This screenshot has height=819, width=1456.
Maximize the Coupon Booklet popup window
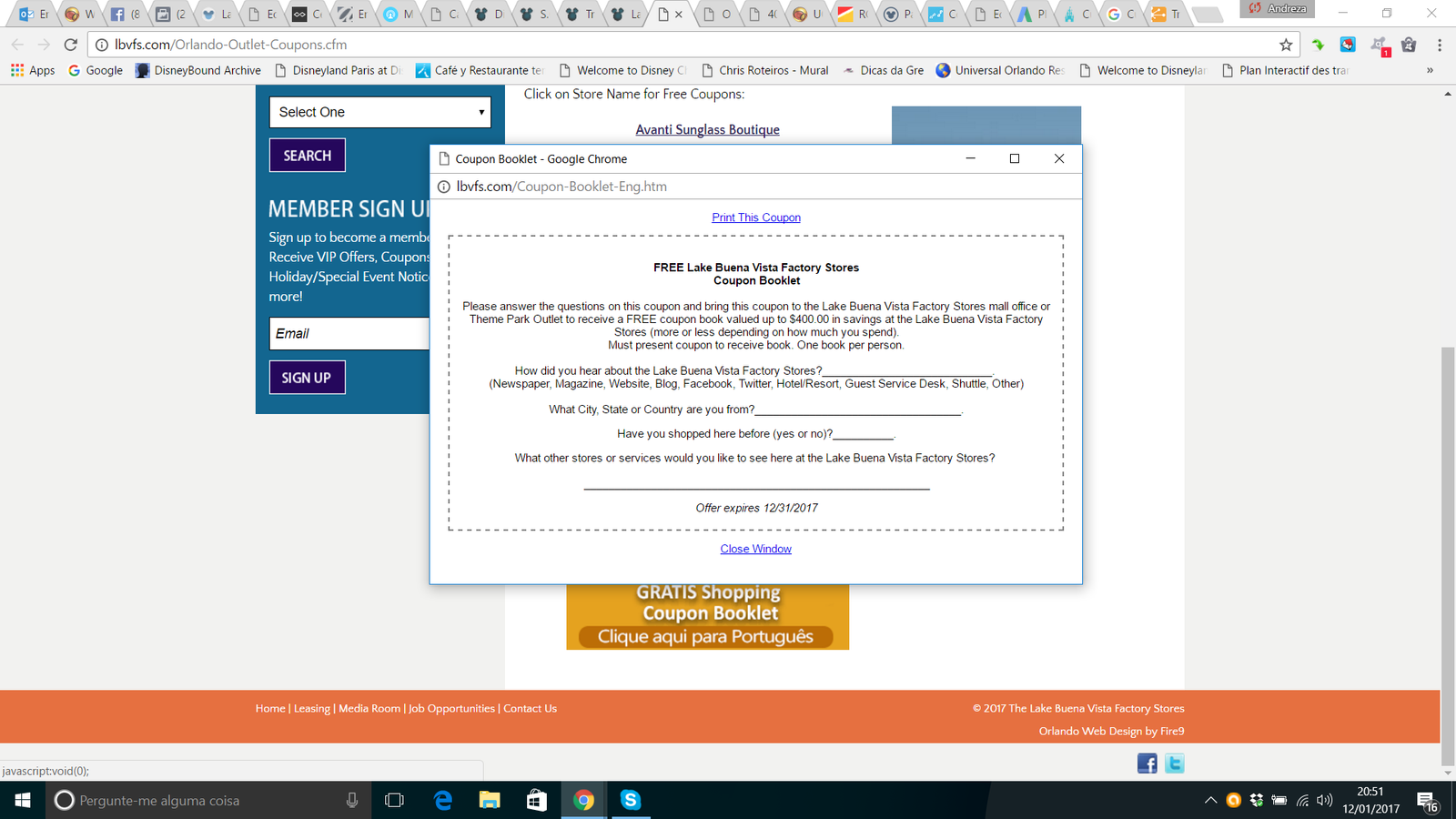coord(1015,158)
